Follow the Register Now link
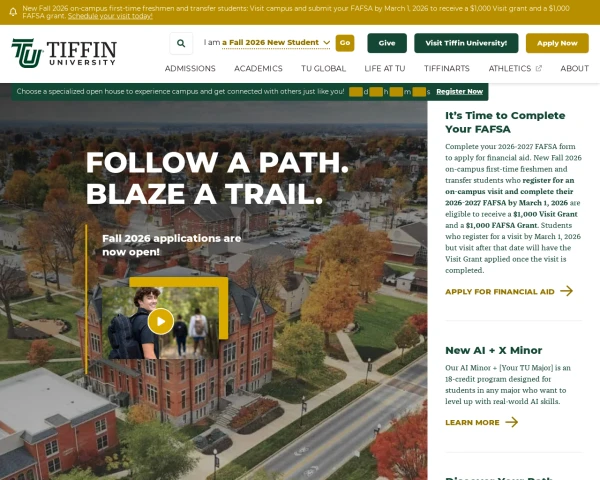The image size is (600, 480). tap(460, 91)
